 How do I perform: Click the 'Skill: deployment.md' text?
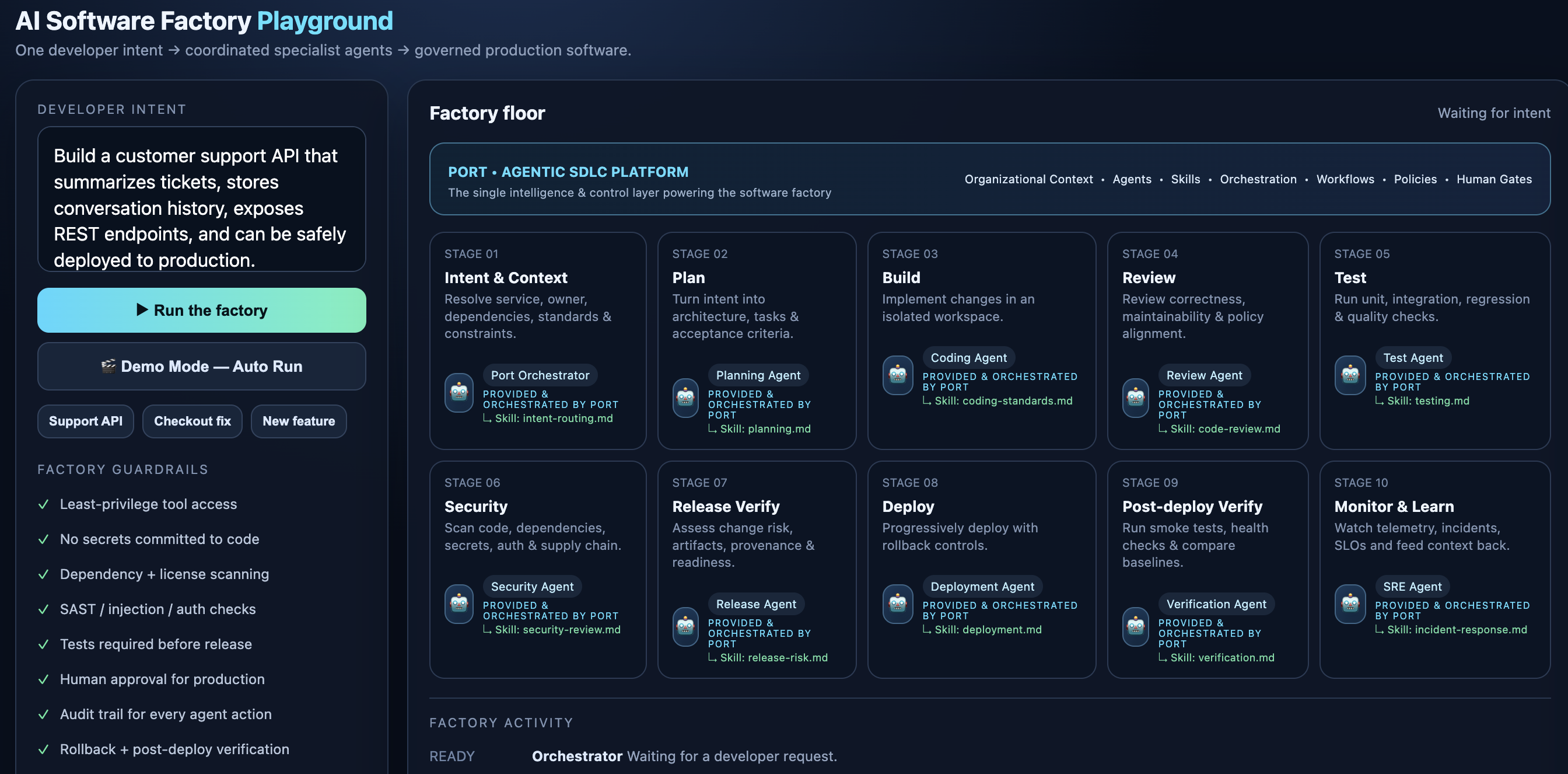click(x=988, y=630)
